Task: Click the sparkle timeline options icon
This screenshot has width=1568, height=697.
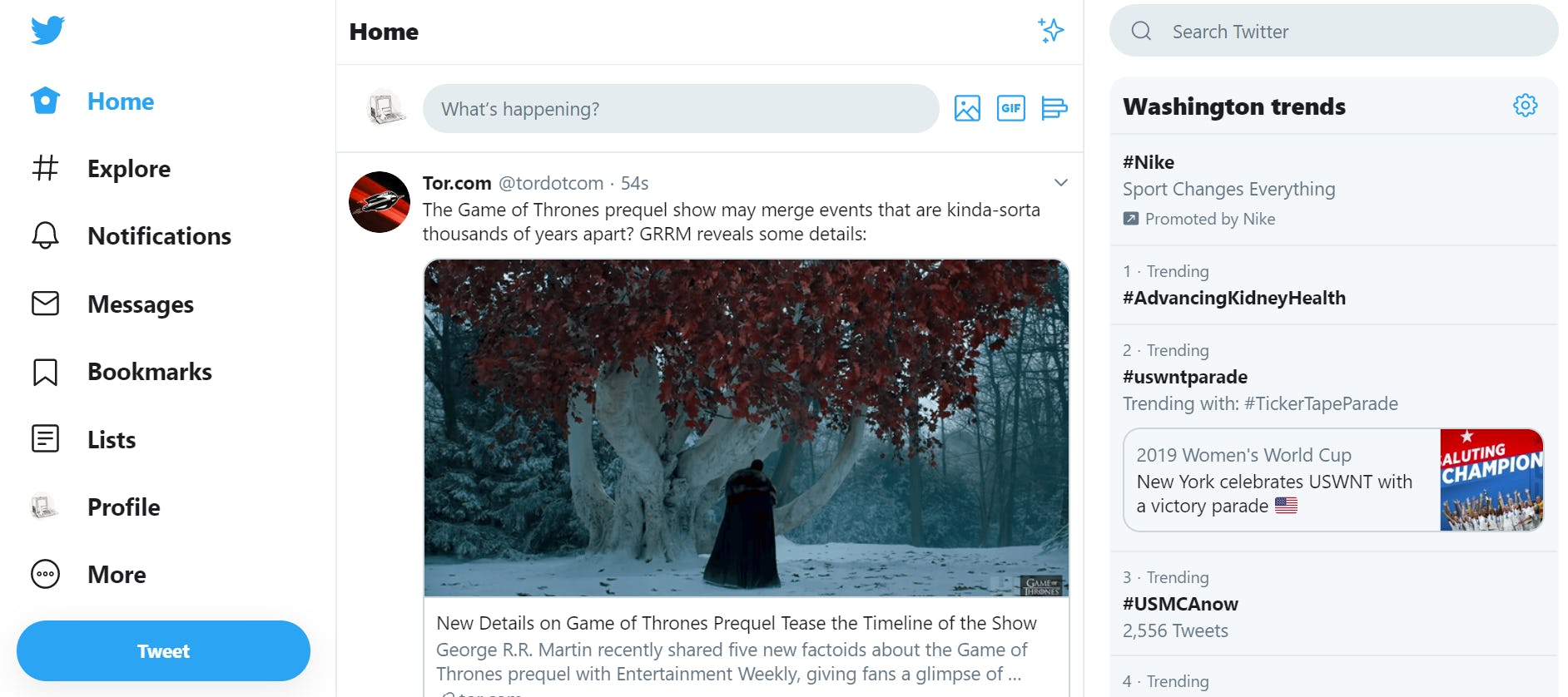Action: tap(1051, 31)
